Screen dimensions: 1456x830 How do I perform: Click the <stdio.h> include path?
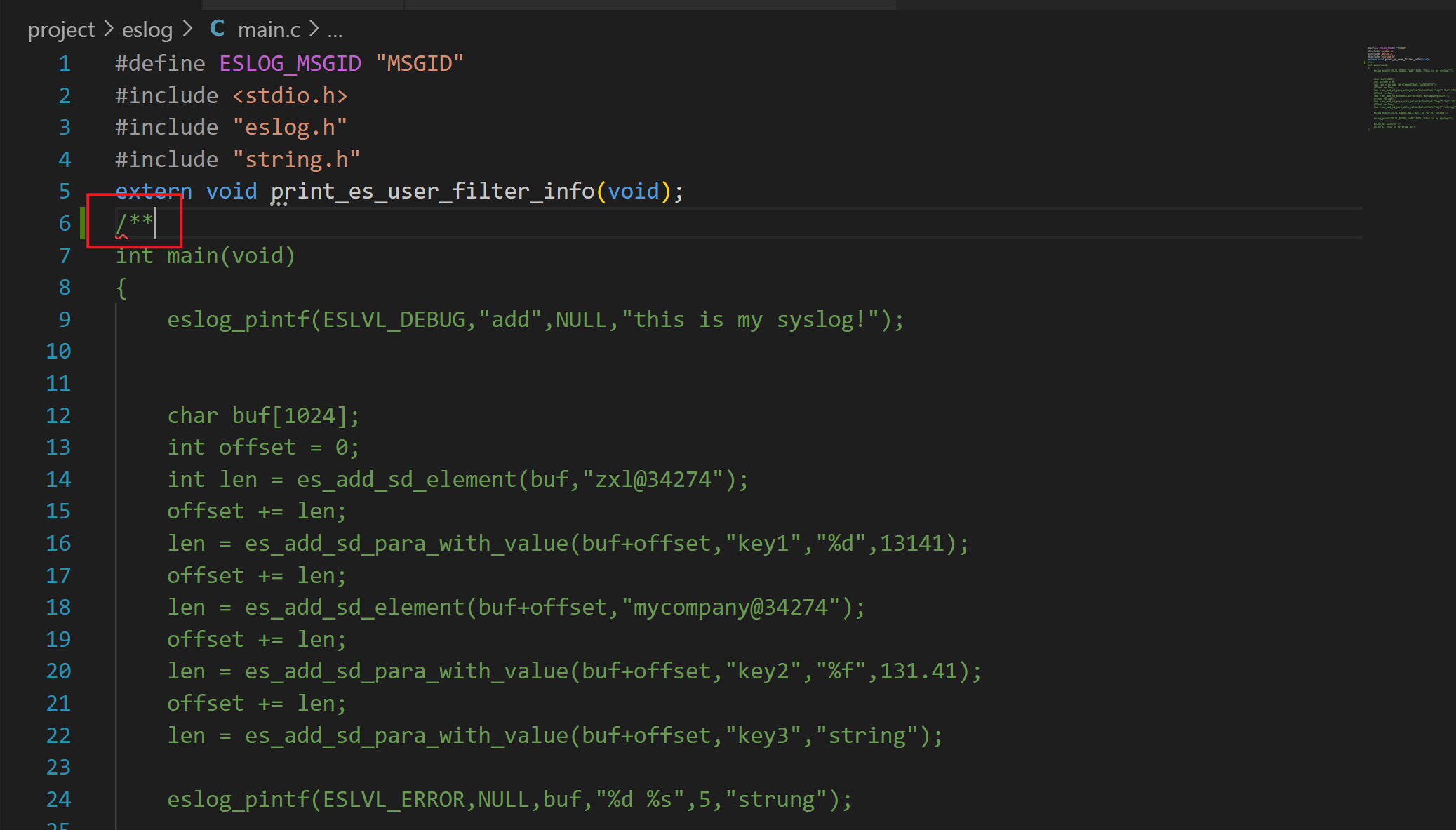(290, 96)
